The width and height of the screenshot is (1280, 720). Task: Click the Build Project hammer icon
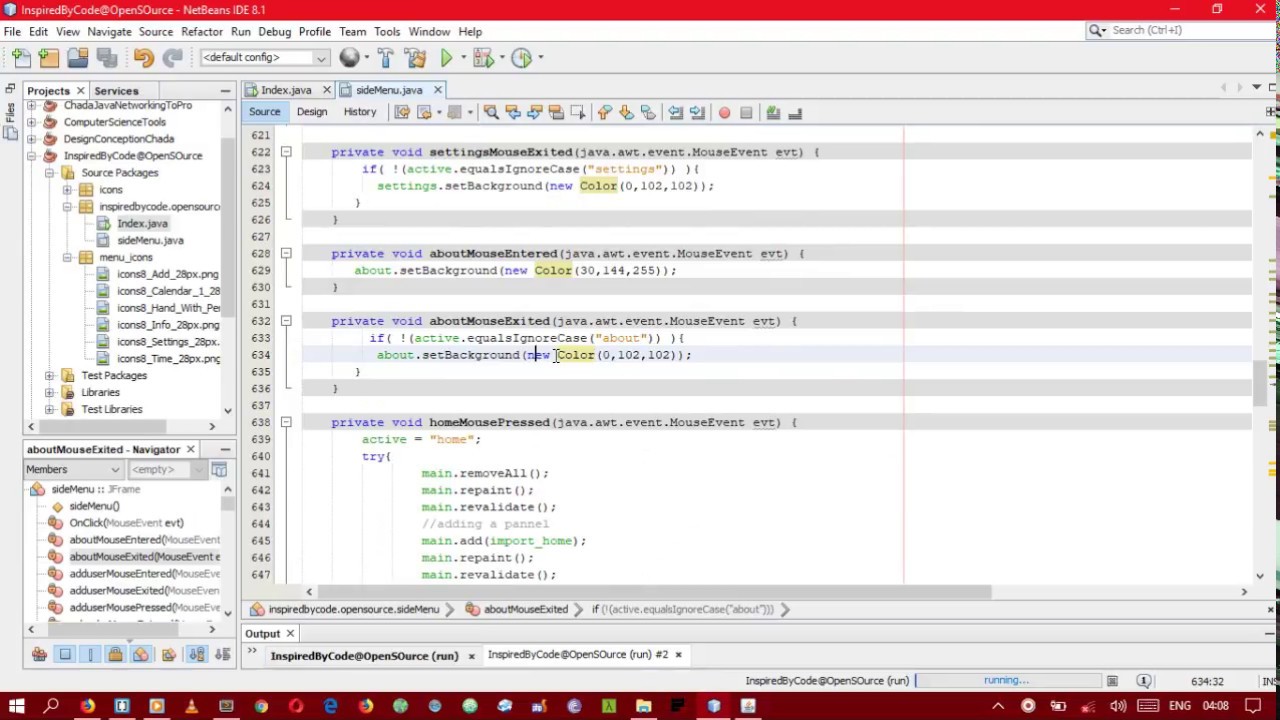(x=386, y=58)
